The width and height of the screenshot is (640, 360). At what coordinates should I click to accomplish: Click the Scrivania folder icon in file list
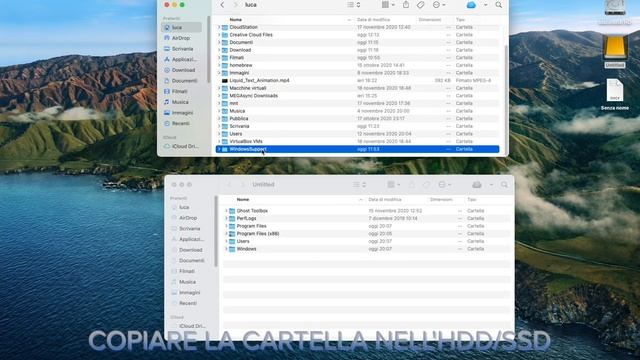pyautogui.click(x=225, y=127)
